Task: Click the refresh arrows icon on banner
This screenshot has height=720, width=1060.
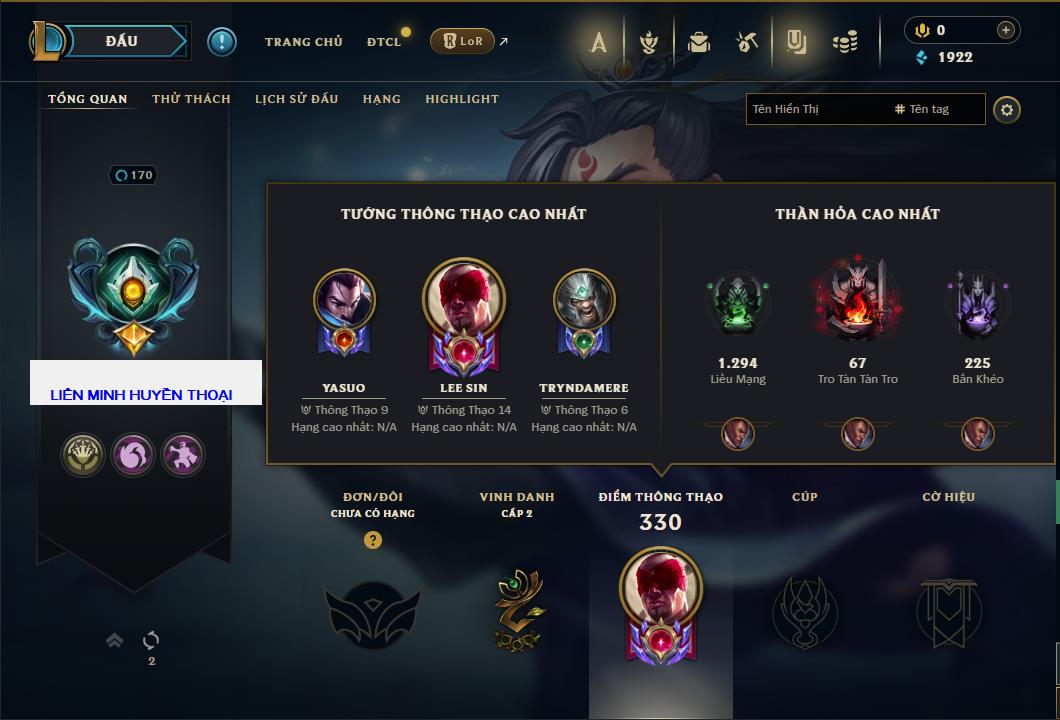Action: click(151, 640)
